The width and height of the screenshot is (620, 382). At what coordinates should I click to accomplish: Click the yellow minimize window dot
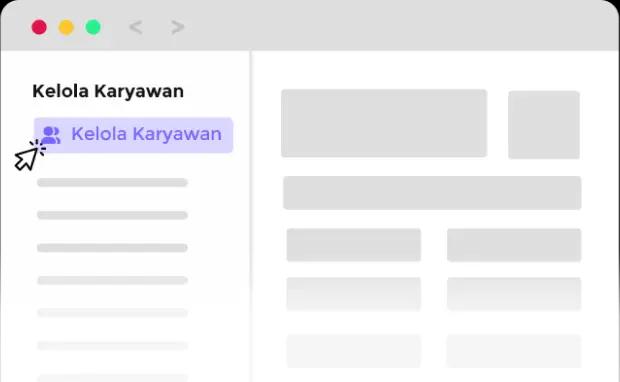66,27
